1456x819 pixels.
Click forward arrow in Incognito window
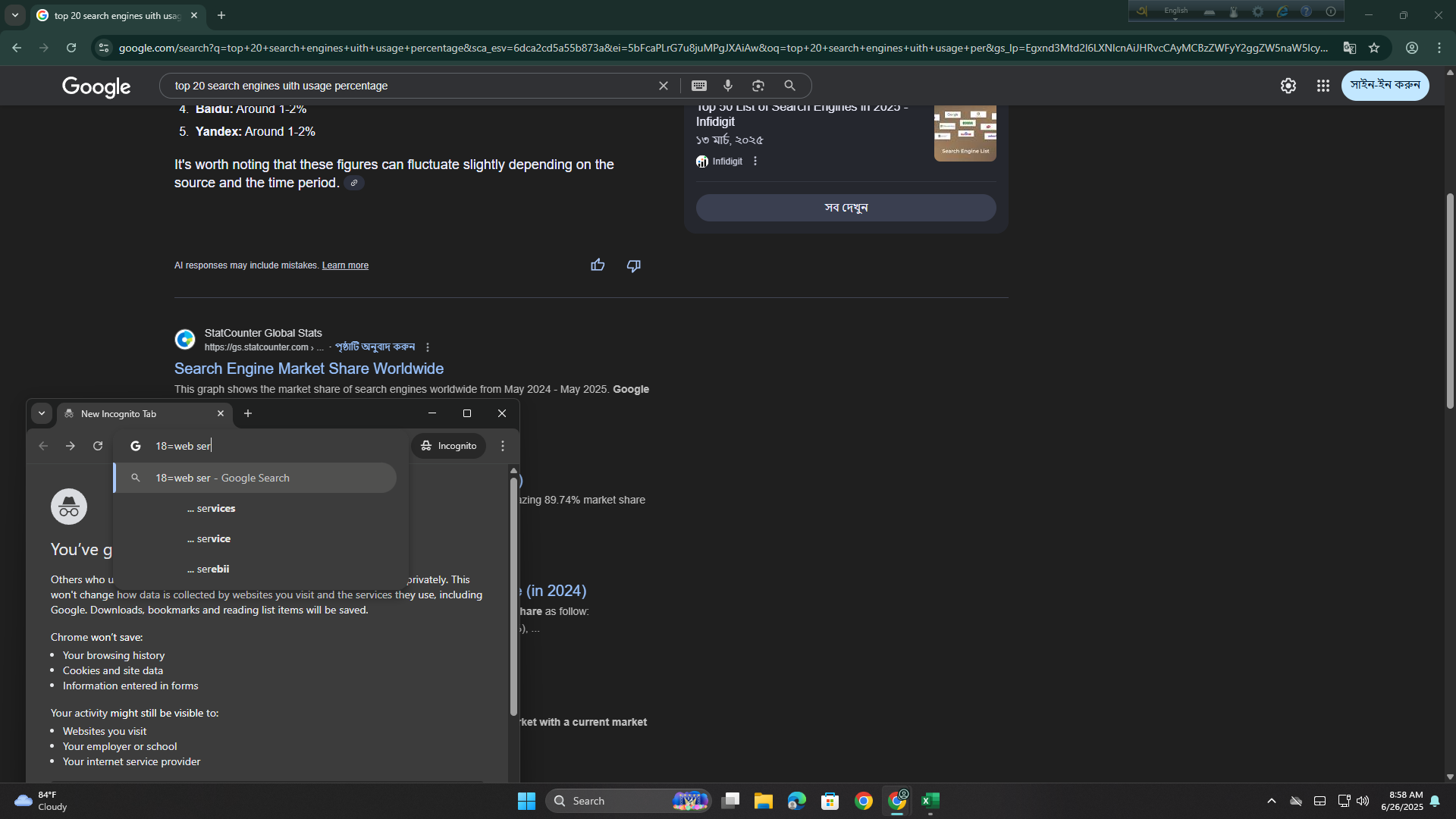click(71, 446)
